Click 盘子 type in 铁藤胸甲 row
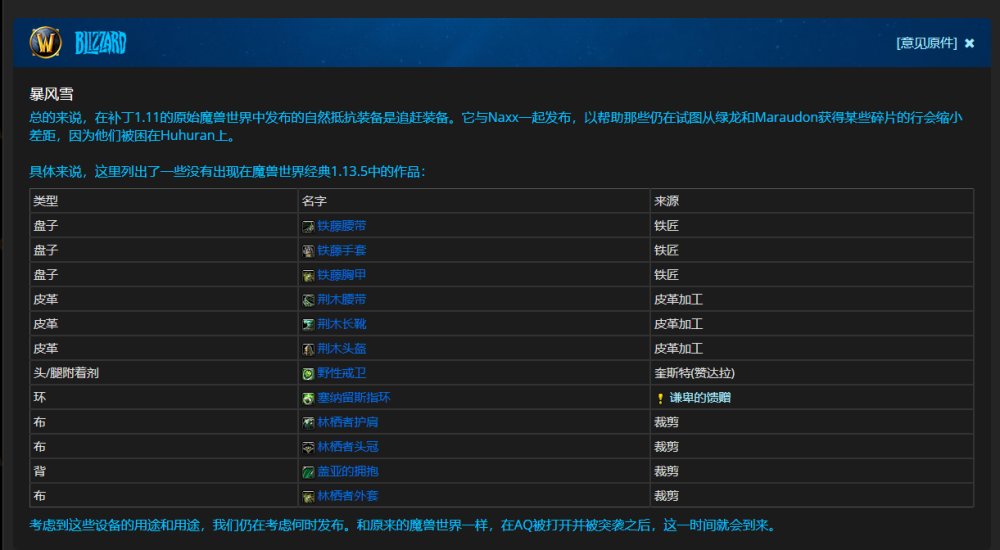This screenshot has height=550, width=1000. pyautogui.click(x=46, y=275)
